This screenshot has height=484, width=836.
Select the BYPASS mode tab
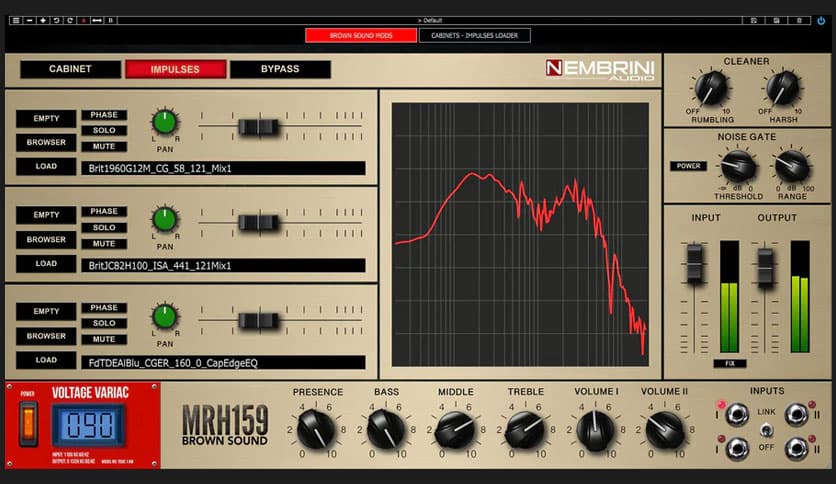tap(280, 69)
